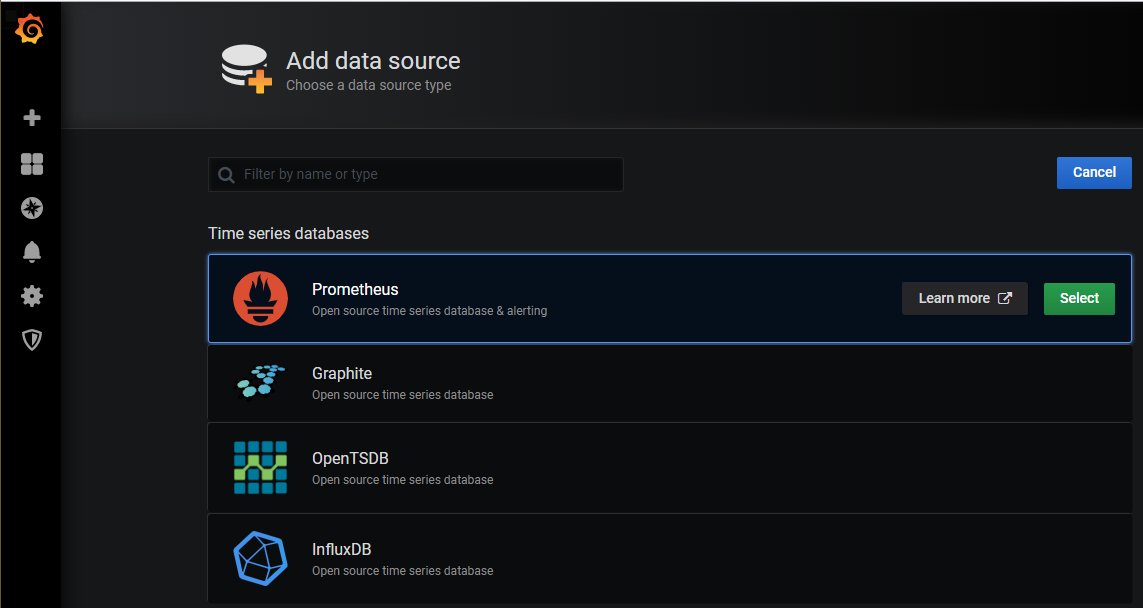
Task: Click the Choose a data source type subtitle
Action: point(368,85)
